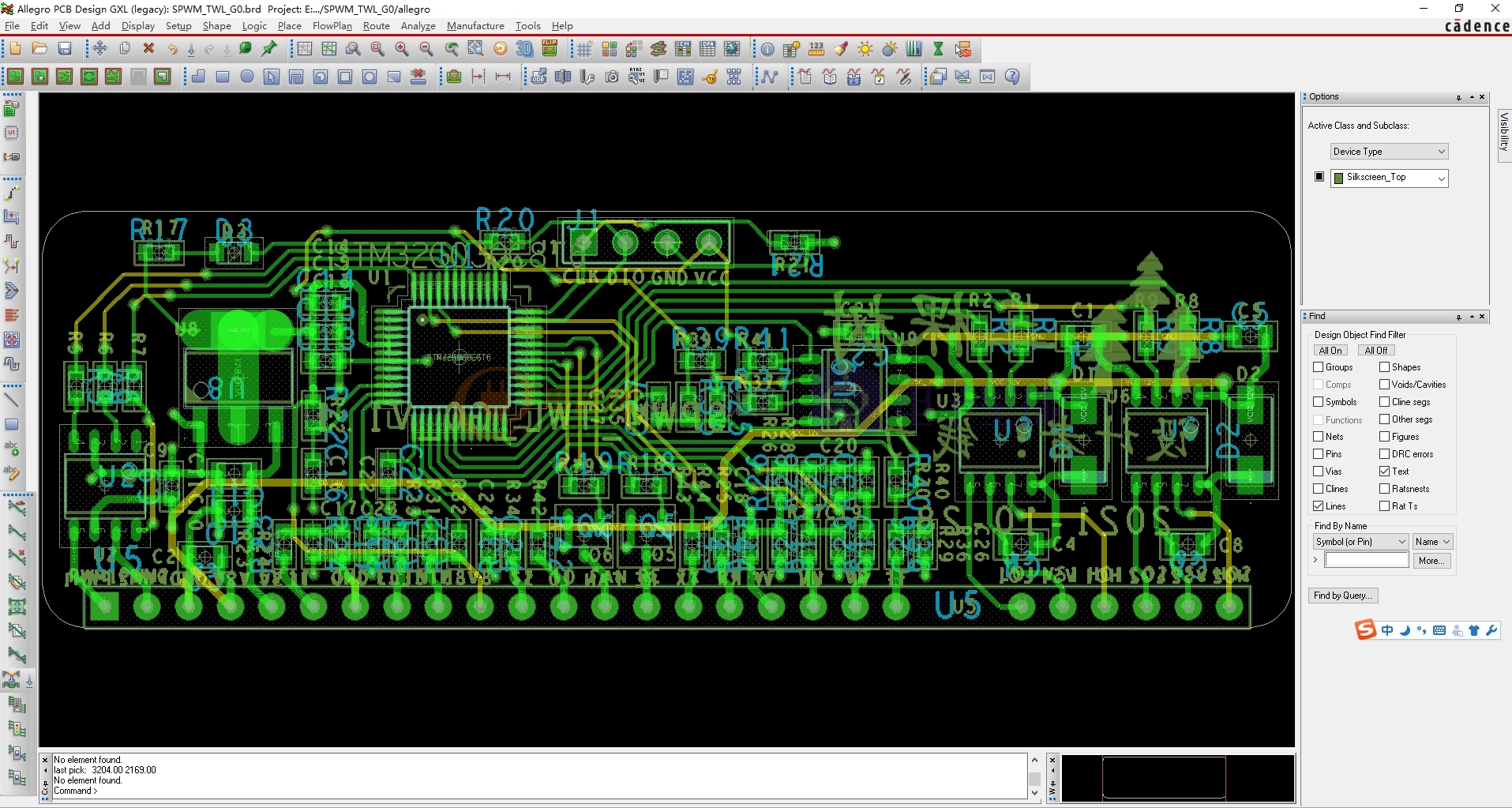The width and height of the screenshot is (1512, 808).
Task: Close the Find panel
Action: point(1482,317)
